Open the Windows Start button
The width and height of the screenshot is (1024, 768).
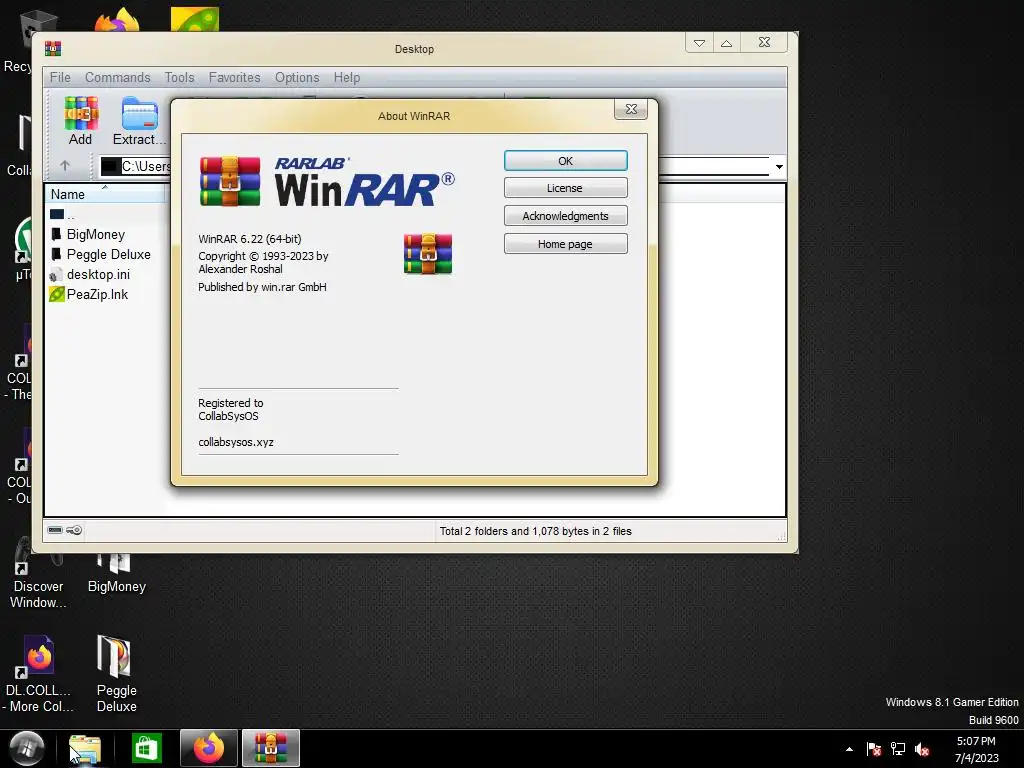27,748
